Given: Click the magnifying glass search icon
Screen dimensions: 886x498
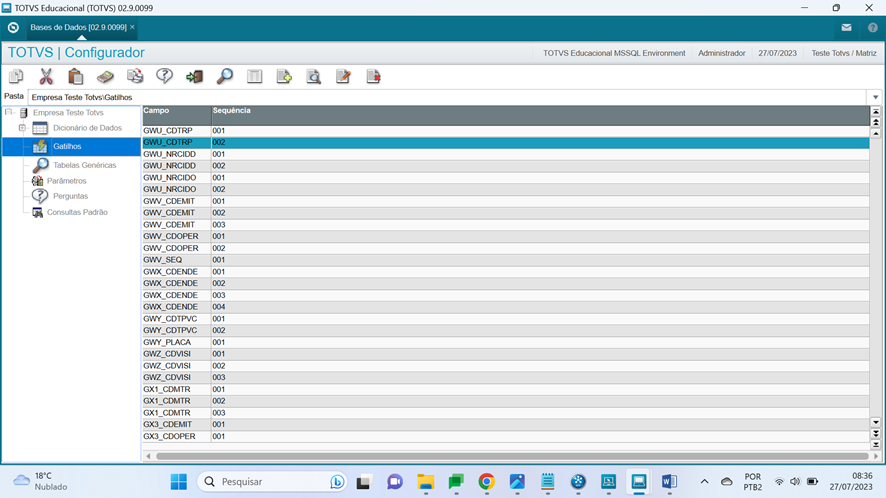Looking at the screenshot, I should 224,76.
